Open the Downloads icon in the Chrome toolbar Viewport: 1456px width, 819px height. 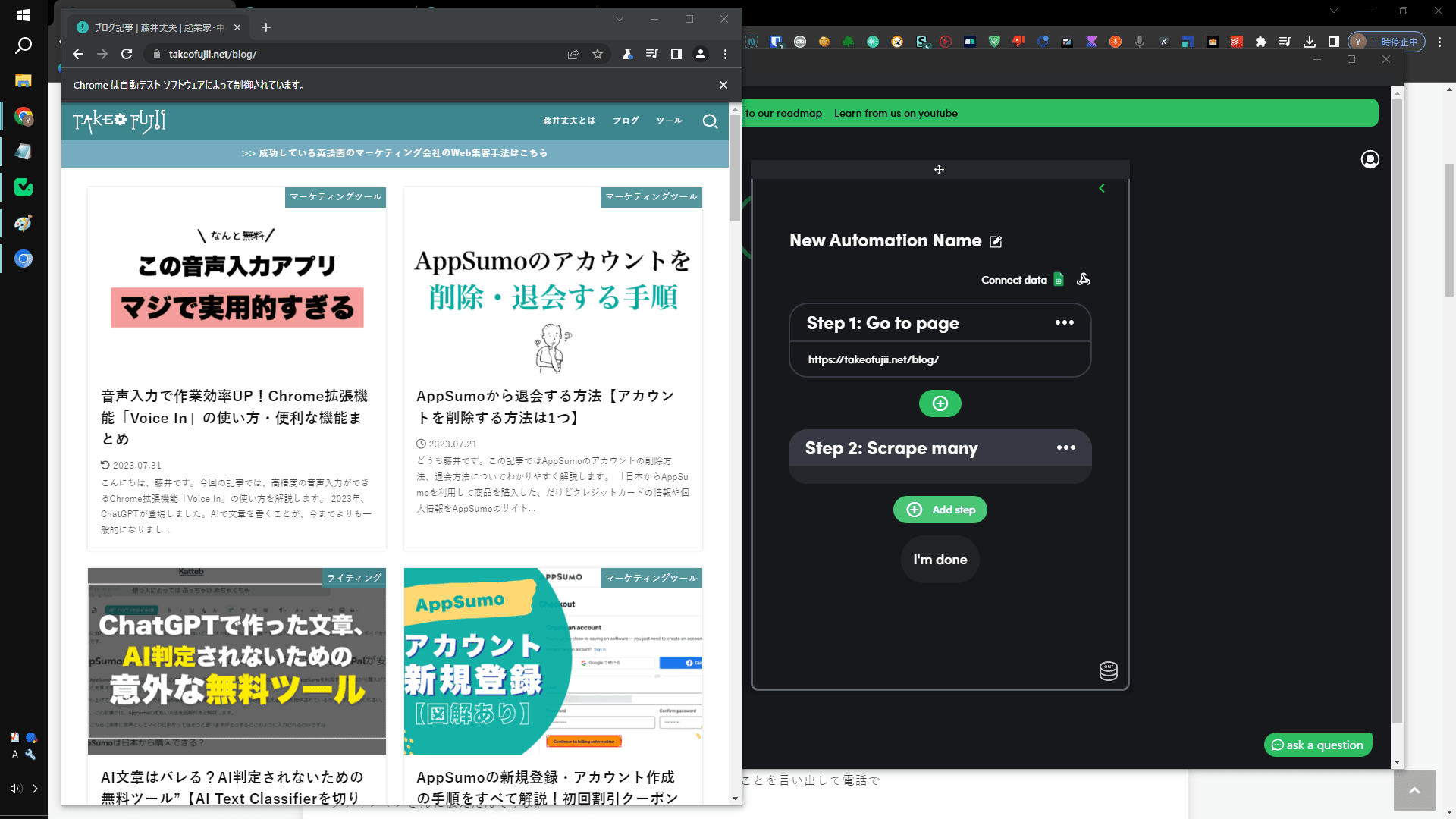coord(1310,42)
